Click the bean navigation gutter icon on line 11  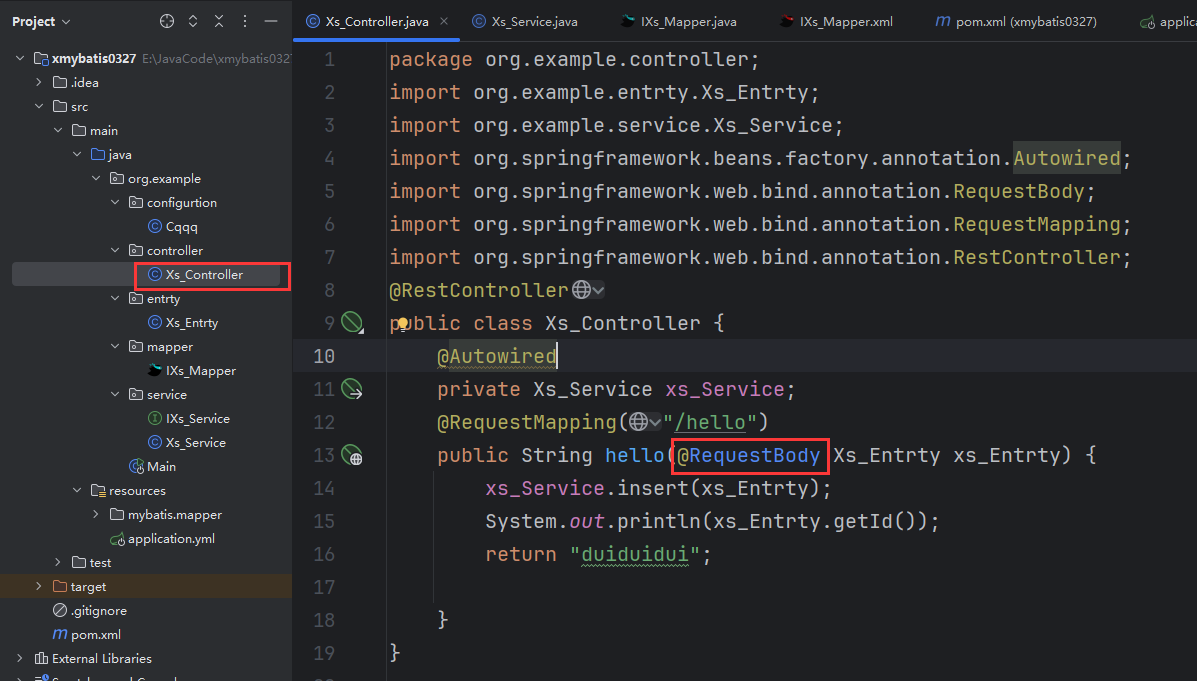coord(351,389)
